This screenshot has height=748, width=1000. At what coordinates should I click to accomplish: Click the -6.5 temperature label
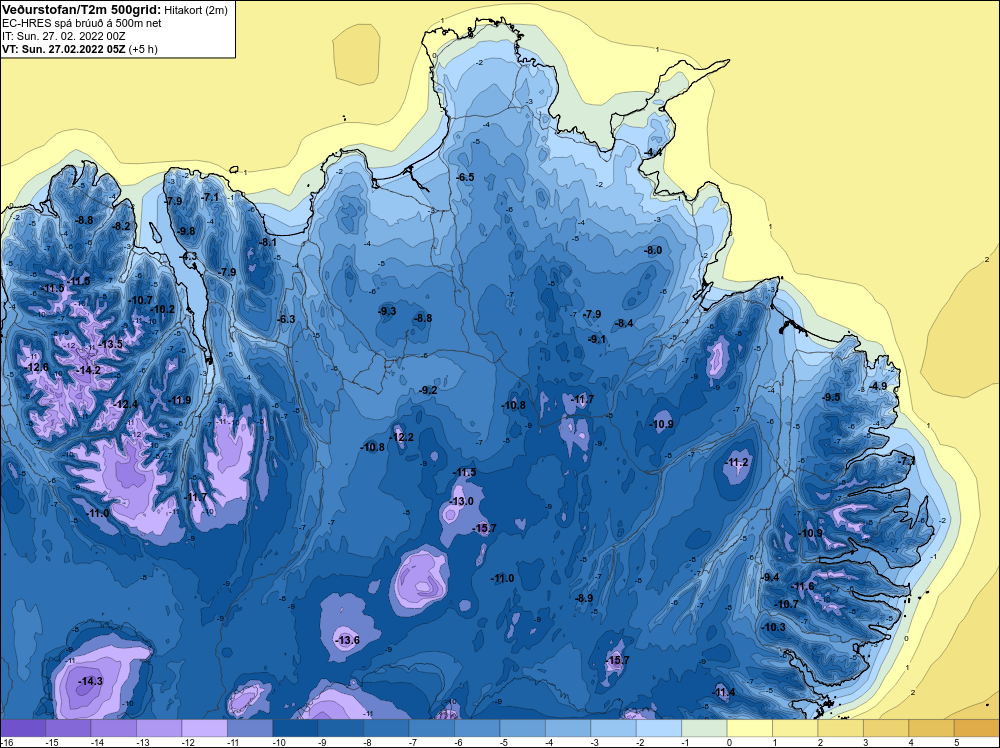coord(465,177)
